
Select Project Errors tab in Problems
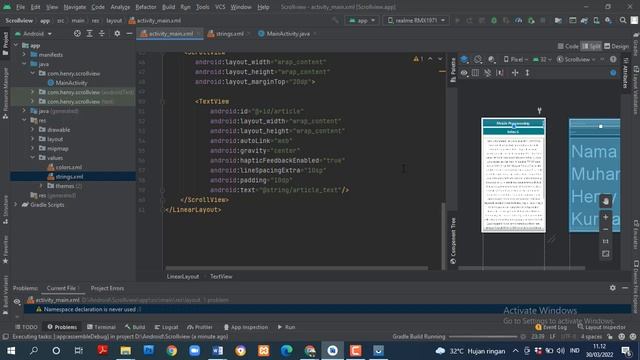107,288
